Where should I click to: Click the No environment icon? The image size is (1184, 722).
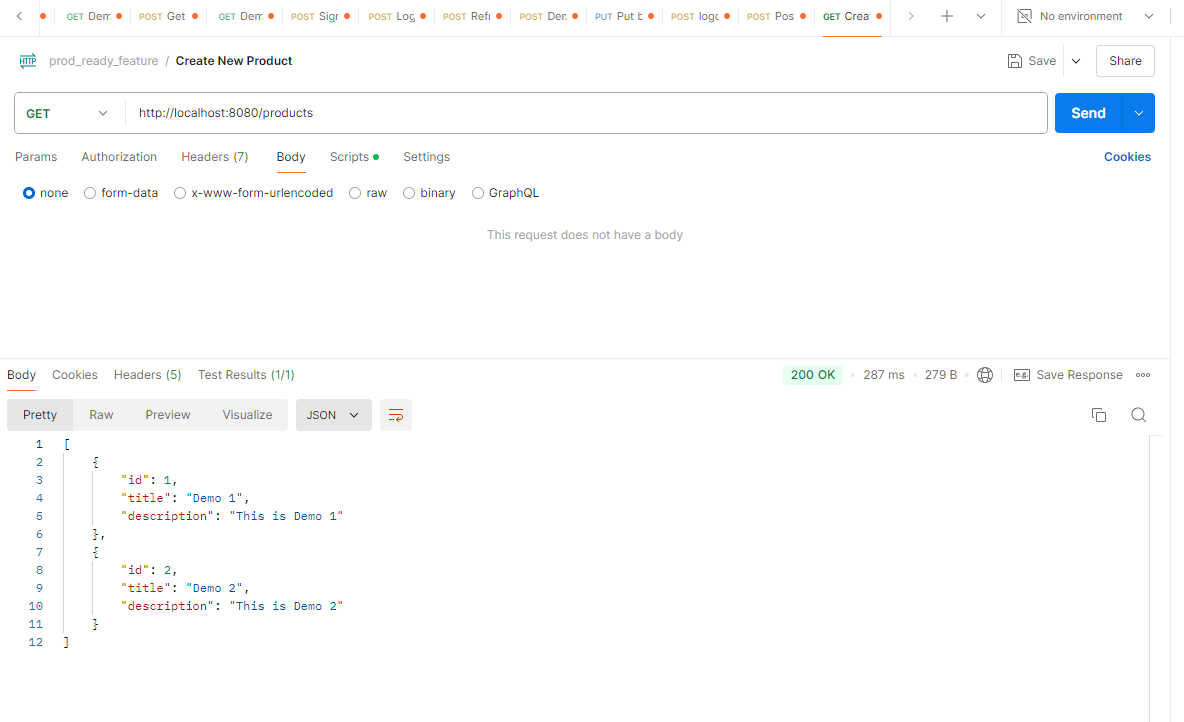(1024, 16)
